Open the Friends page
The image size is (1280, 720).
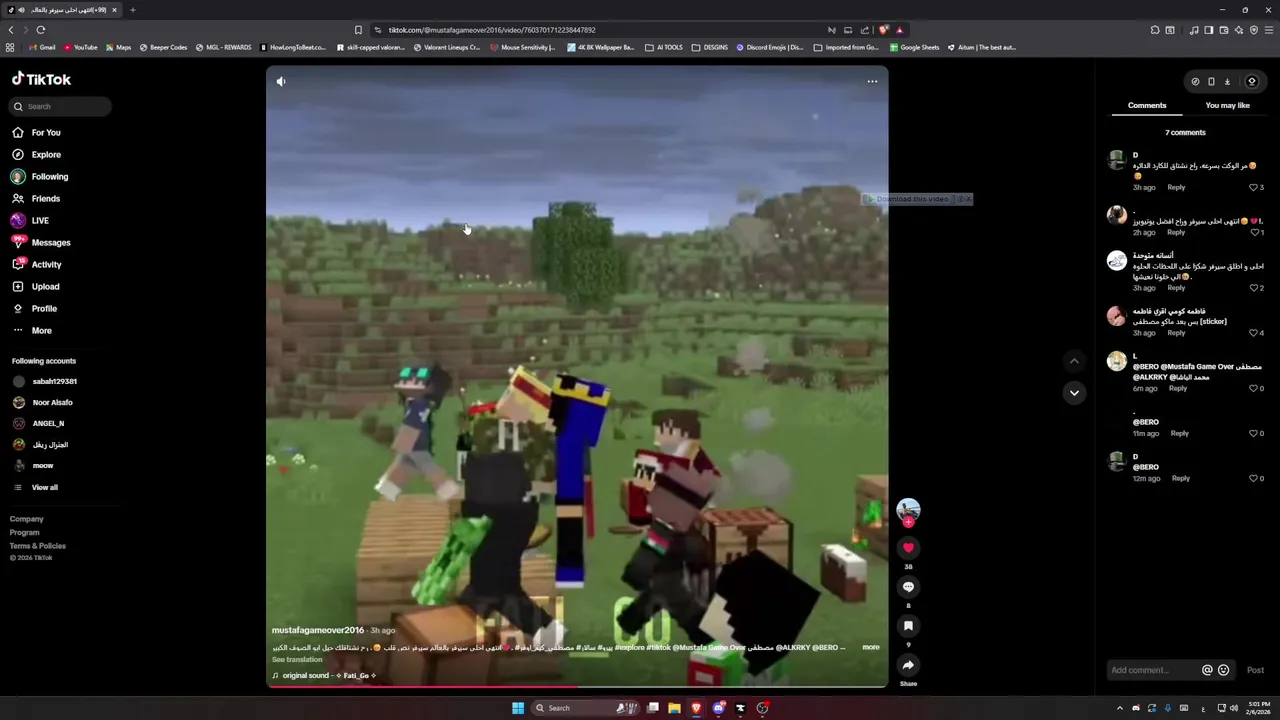coord(45,199)
